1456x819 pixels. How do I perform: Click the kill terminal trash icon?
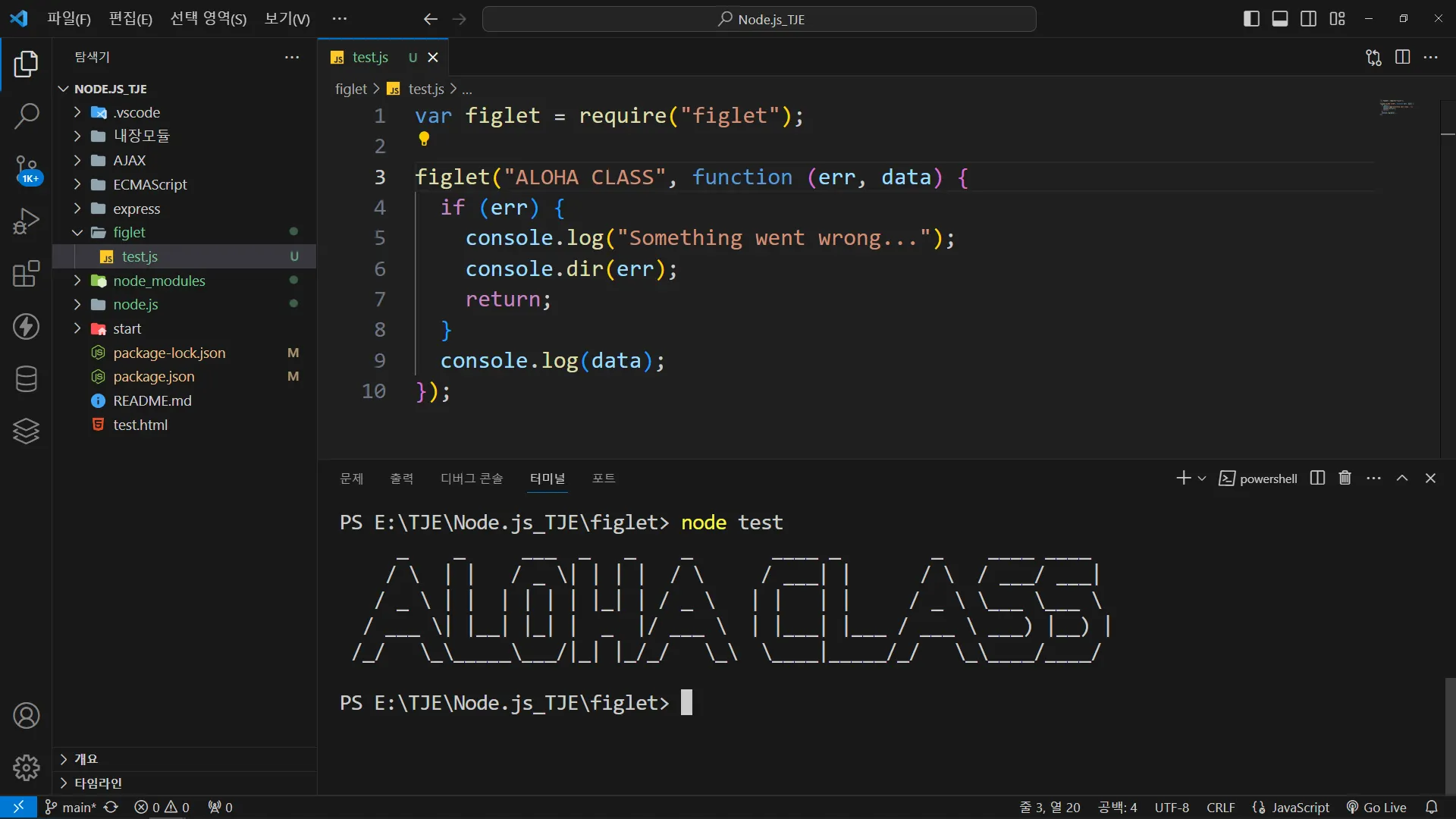1345,478
